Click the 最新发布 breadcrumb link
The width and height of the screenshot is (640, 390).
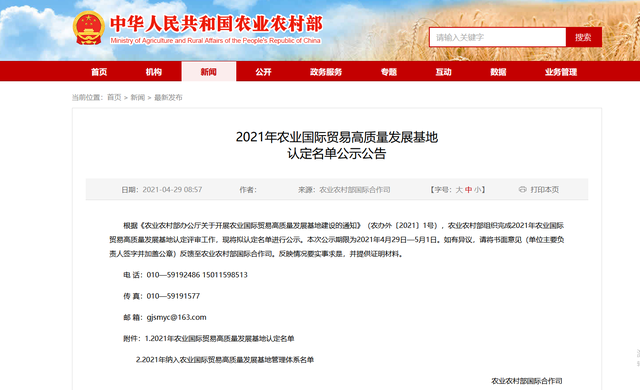(168, 98)
